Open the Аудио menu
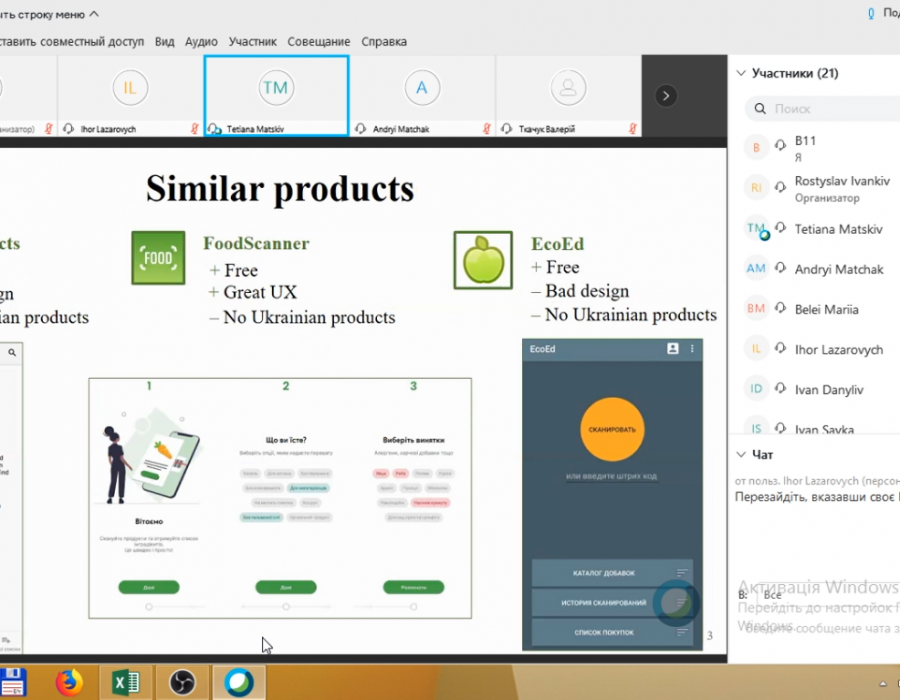The width and height of the screenshot is (900, 700). point(201,42)
